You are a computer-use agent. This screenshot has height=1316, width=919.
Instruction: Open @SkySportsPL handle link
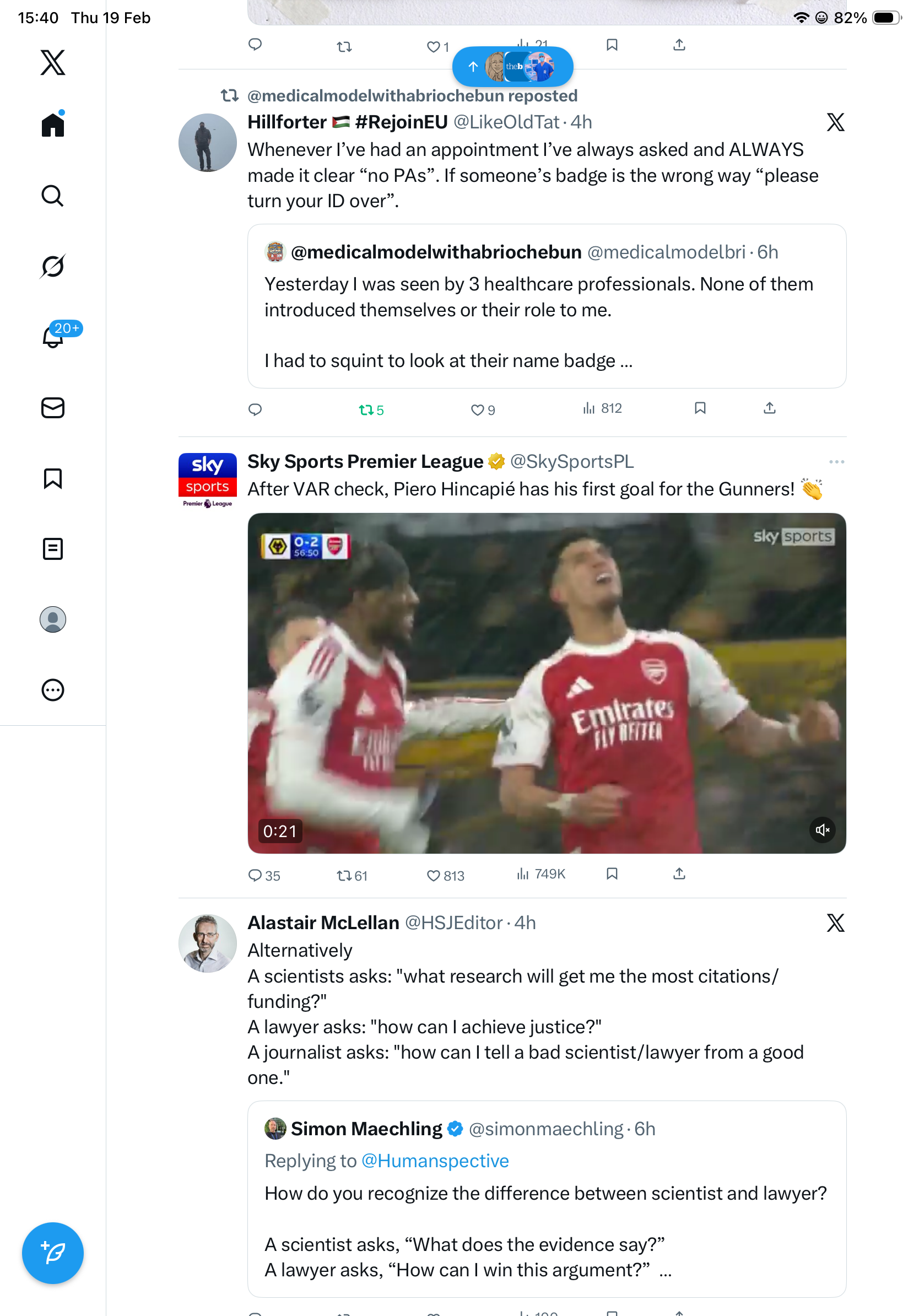click(571, 462)
